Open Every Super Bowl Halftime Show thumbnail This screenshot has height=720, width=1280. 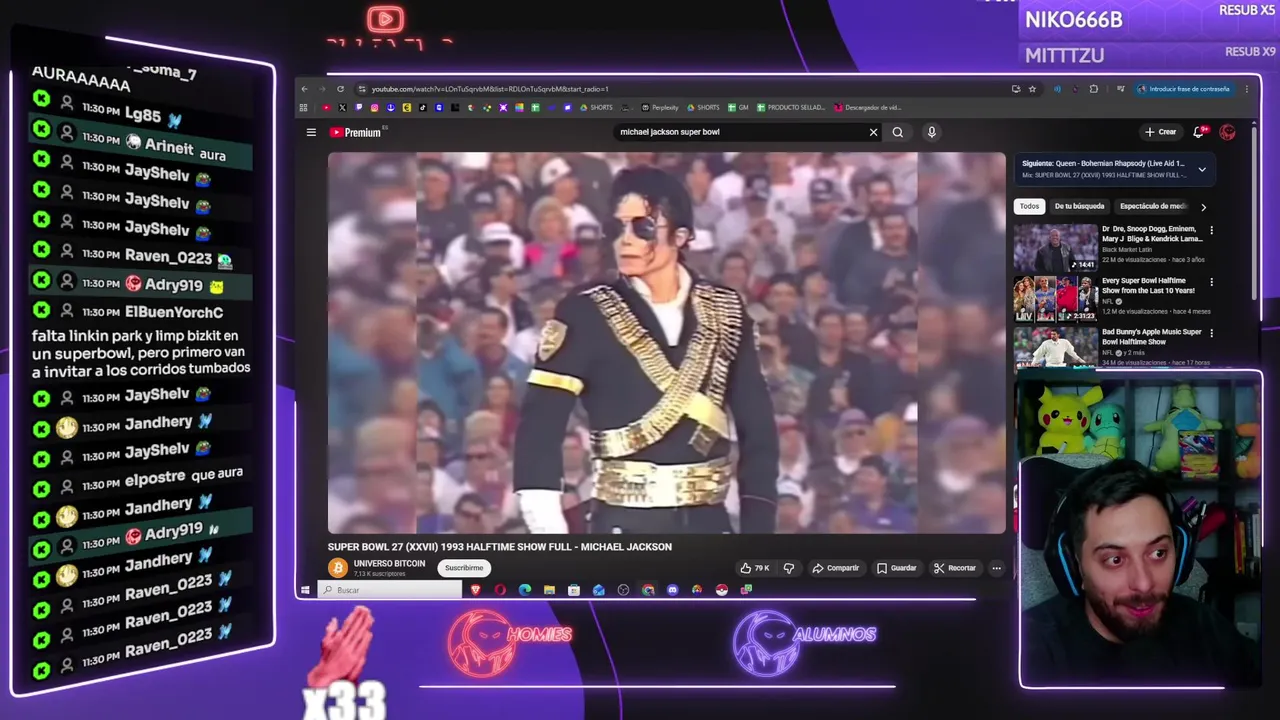(x=1056, y=298)
